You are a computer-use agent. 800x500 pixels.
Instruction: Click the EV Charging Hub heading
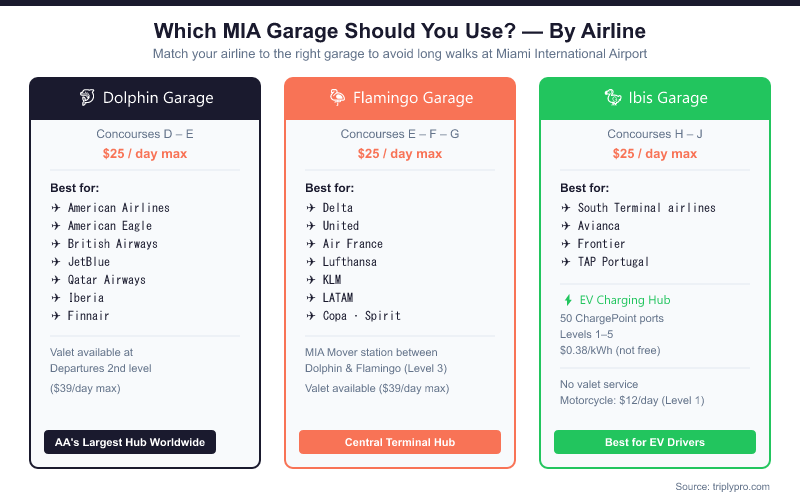(625, 300)
